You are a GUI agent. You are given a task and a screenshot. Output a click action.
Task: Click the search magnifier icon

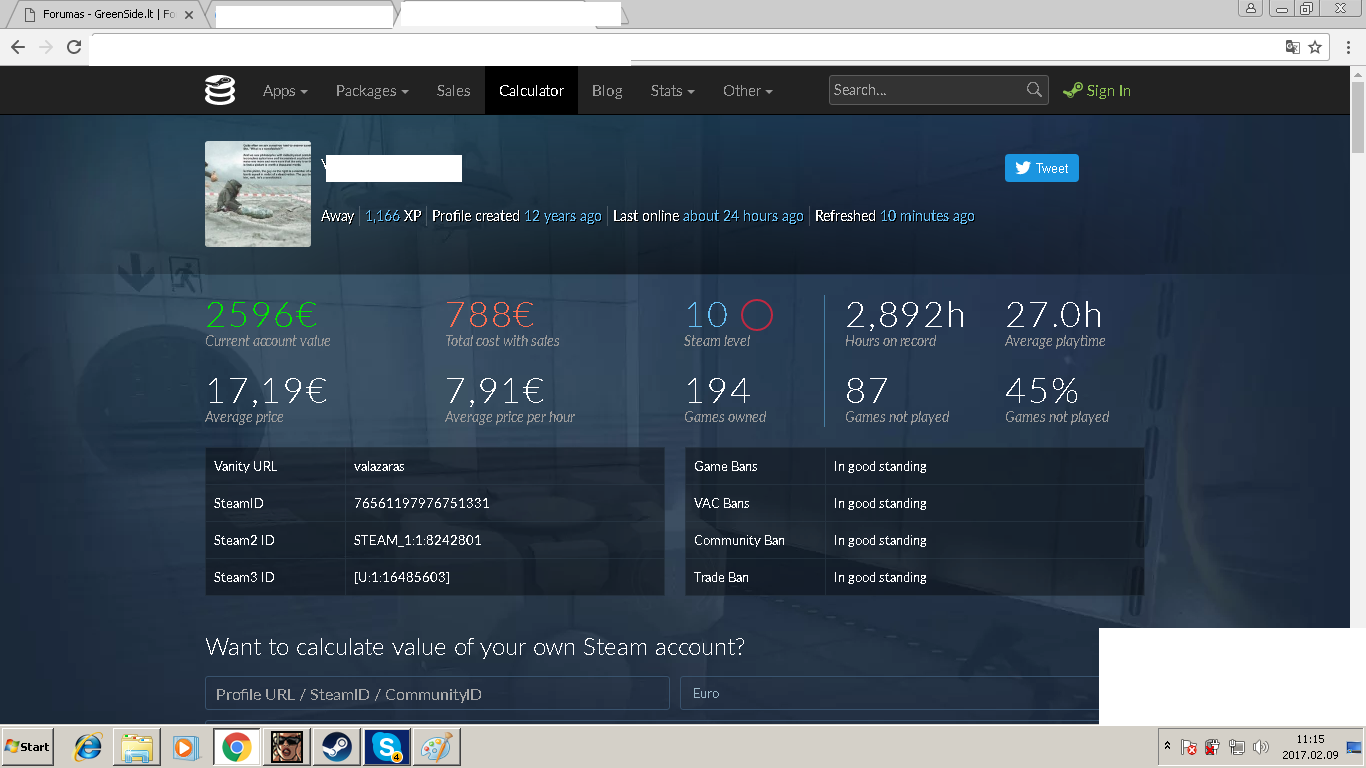pos(1034,90)
